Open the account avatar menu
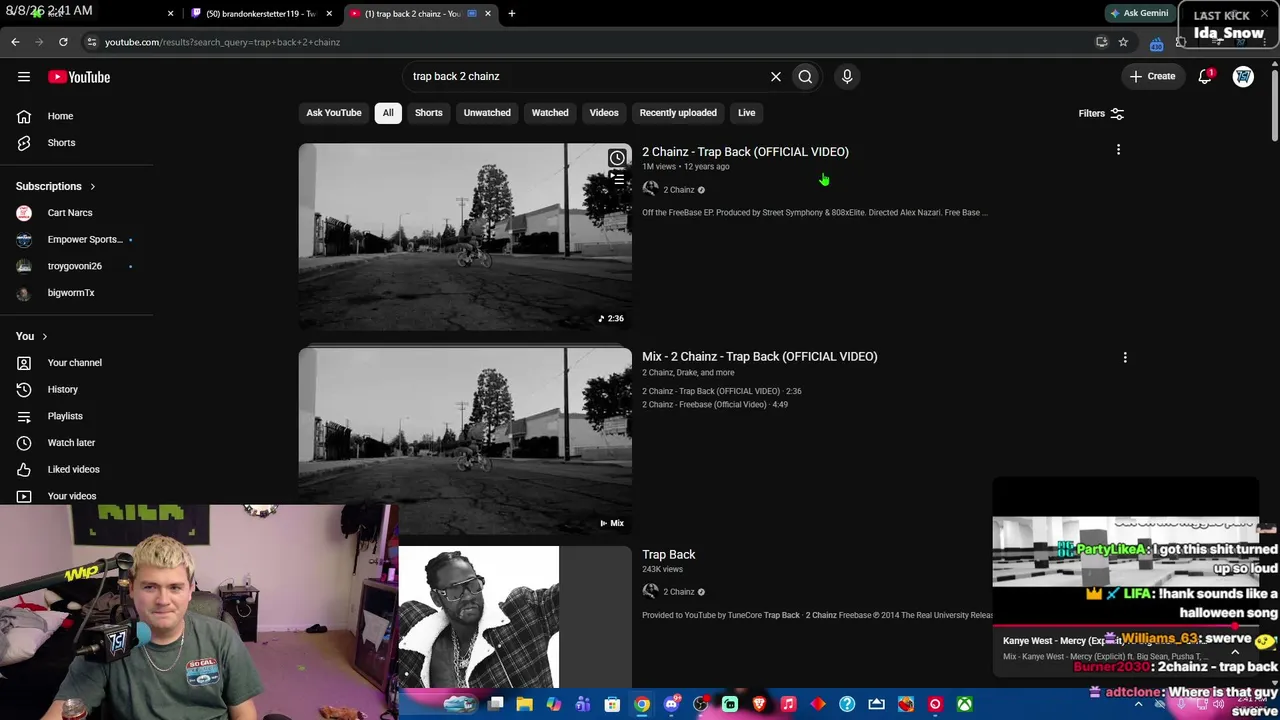Image resolution: width=1280 pixels, height=720 pixels. pos(1243,76)
